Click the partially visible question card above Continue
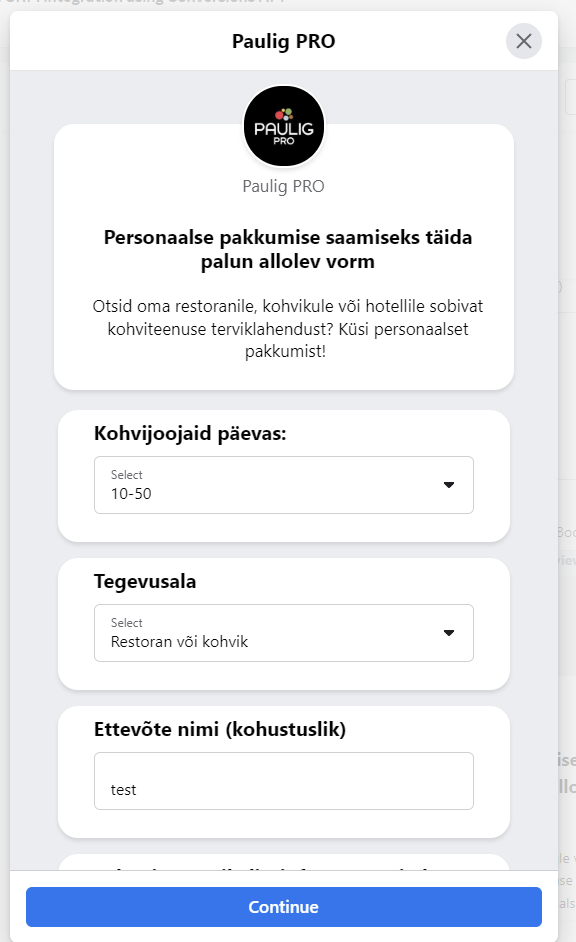This screenshot has width=576, height=942. click(x=283, y=862)
